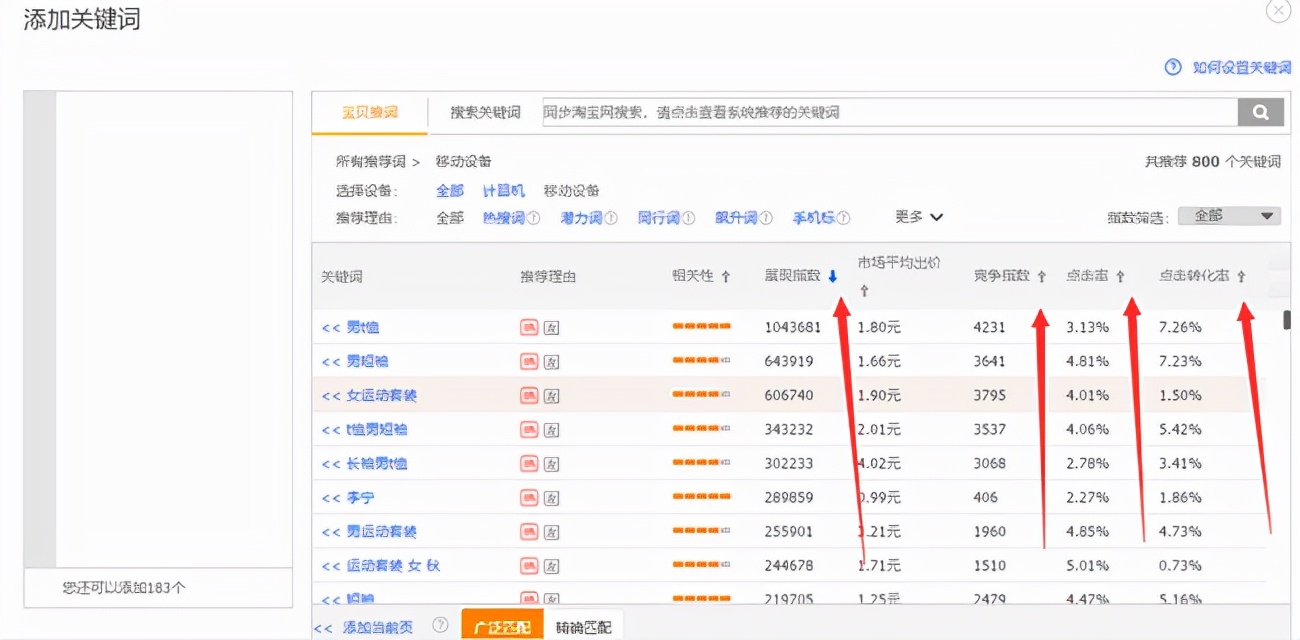The width and height of the screenshot is (1300, 640).
Task: Click the relevance bar in the 1043681 row
Action: 701,327
